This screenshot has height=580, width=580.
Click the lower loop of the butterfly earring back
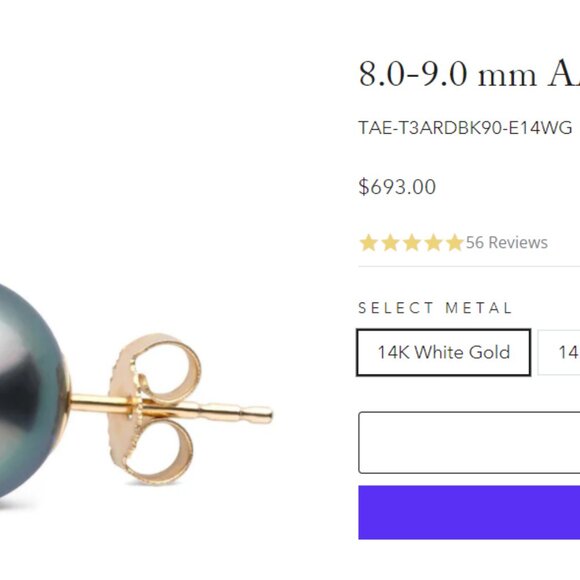159,449
